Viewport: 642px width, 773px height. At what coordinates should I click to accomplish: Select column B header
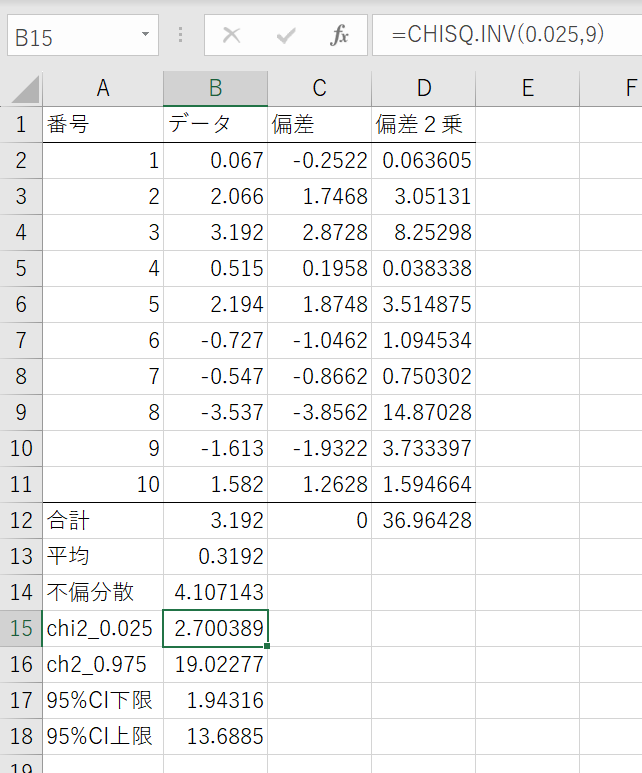point(215,89)
